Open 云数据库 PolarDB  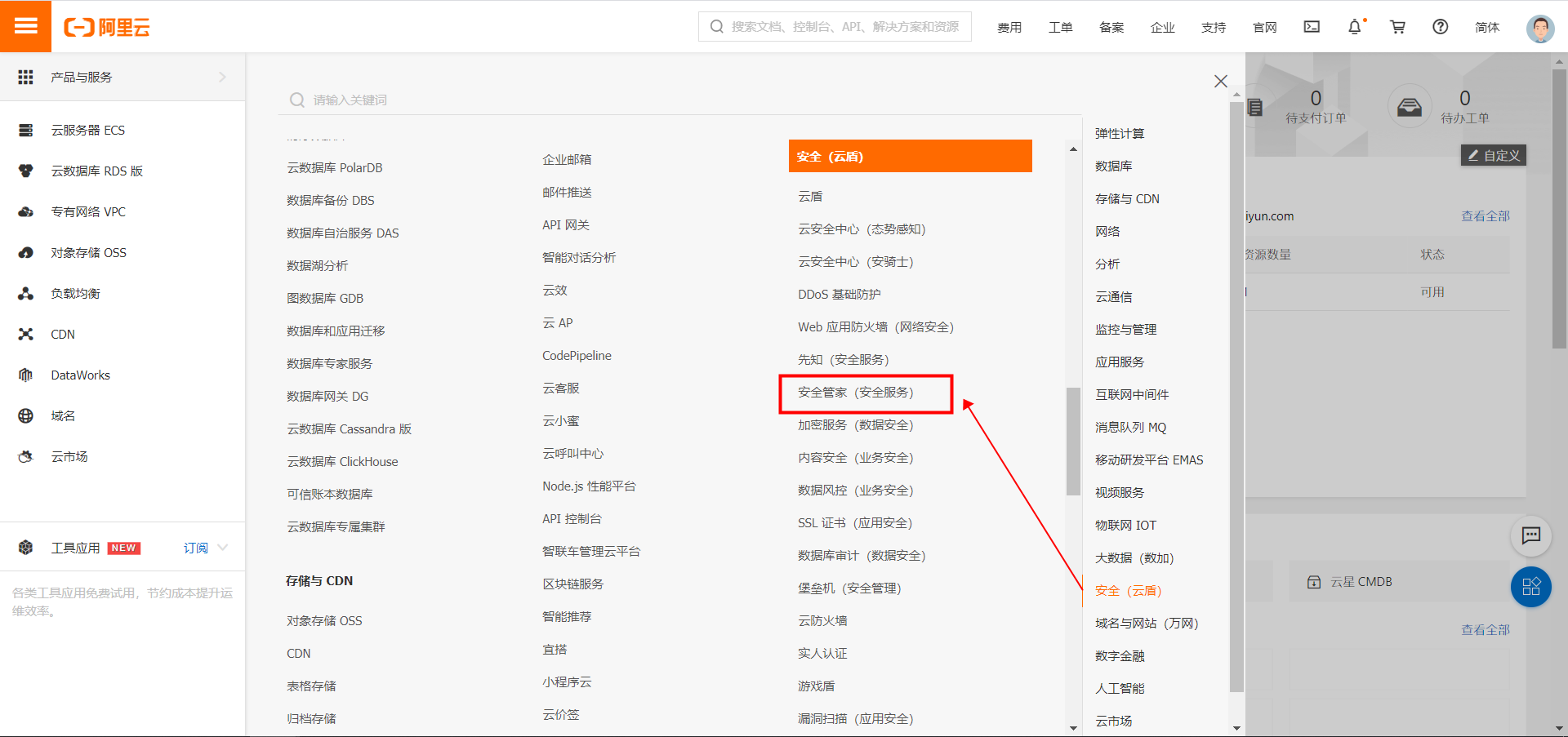335,167
